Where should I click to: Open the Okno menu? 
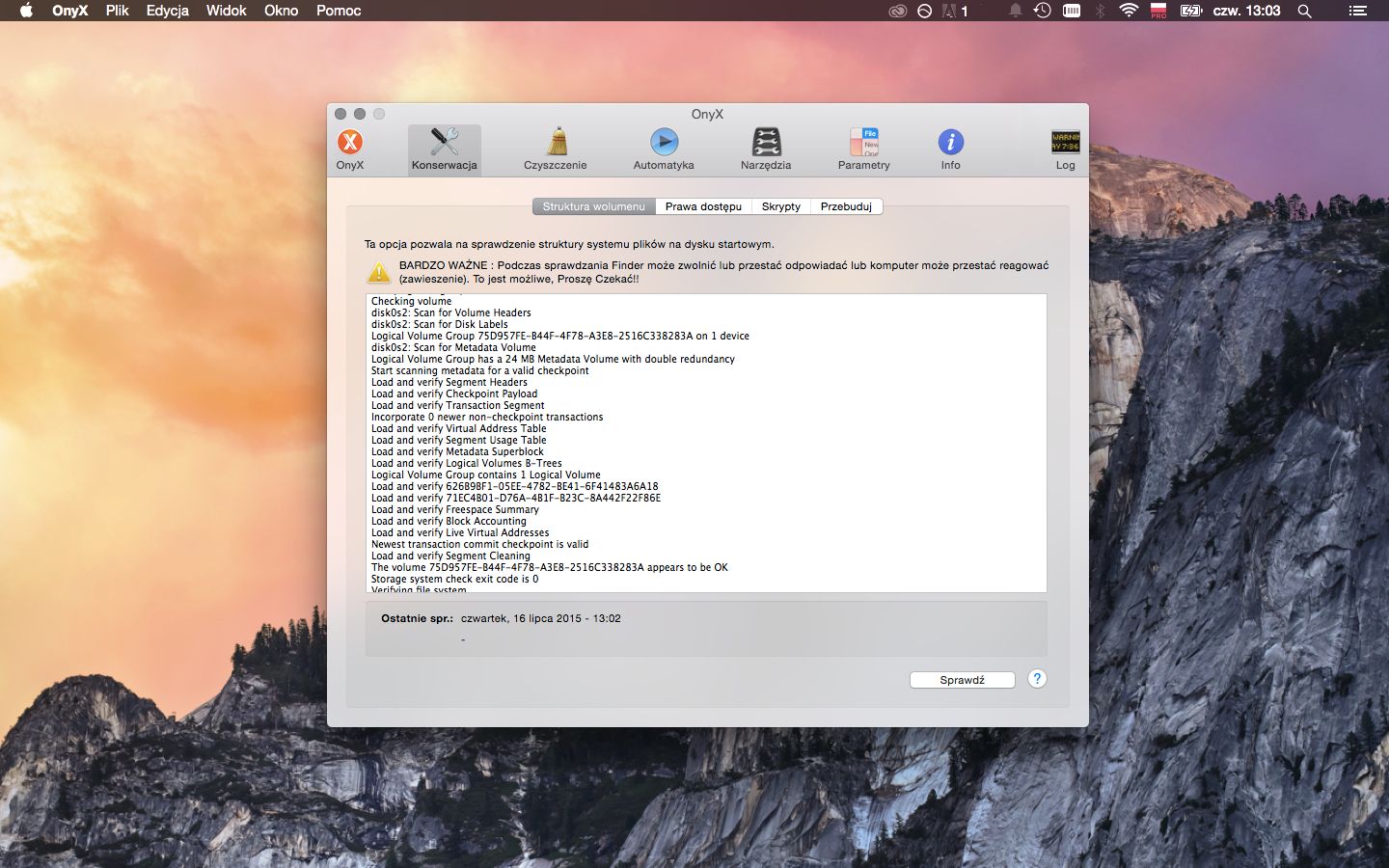click(281, 11)
